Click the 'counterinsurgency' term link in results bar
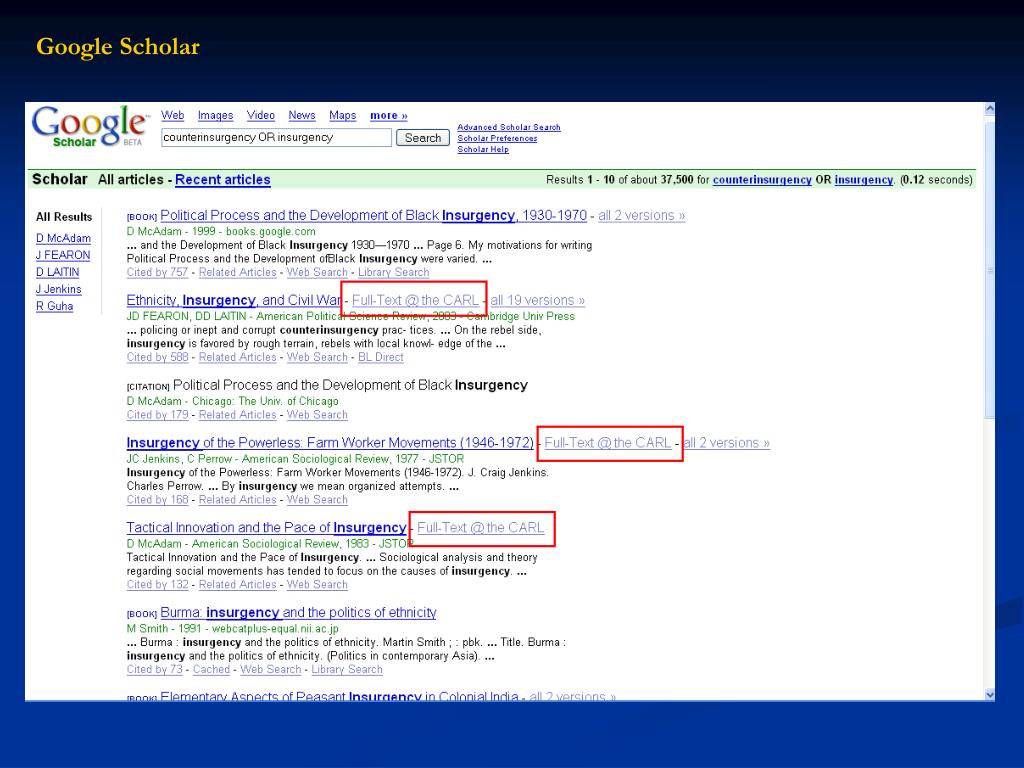Screen dimensions: 1024x768 pos(762,180)
